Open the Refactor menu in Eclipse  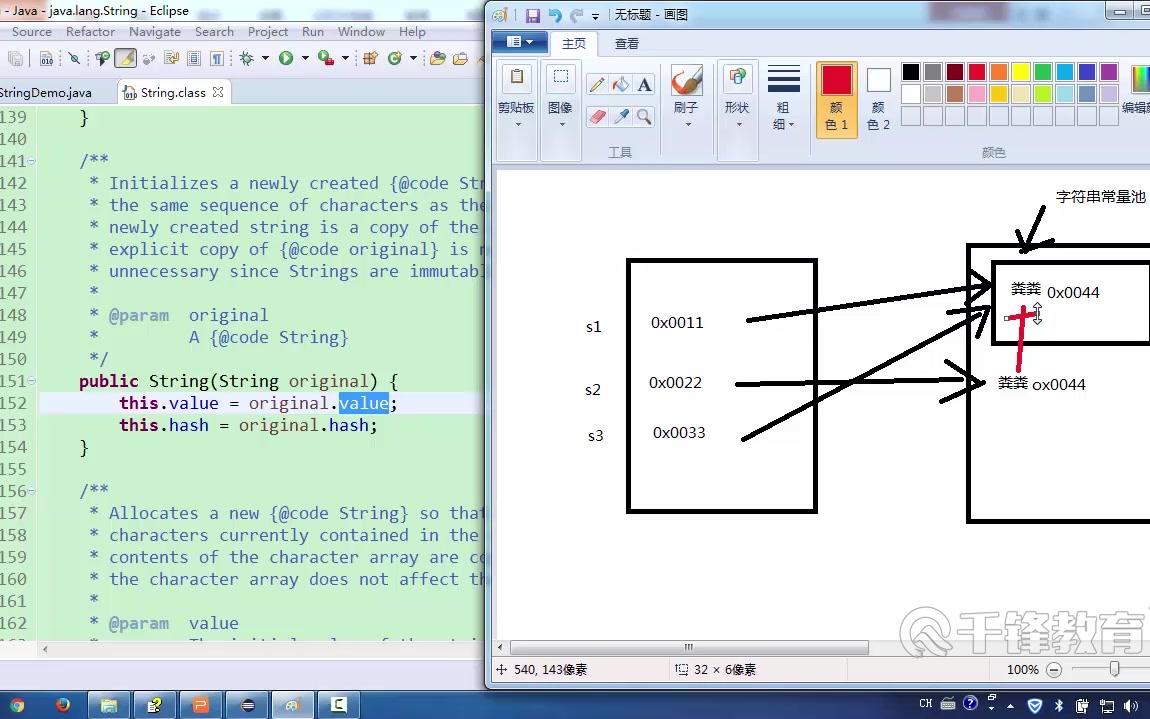point(90,31)
